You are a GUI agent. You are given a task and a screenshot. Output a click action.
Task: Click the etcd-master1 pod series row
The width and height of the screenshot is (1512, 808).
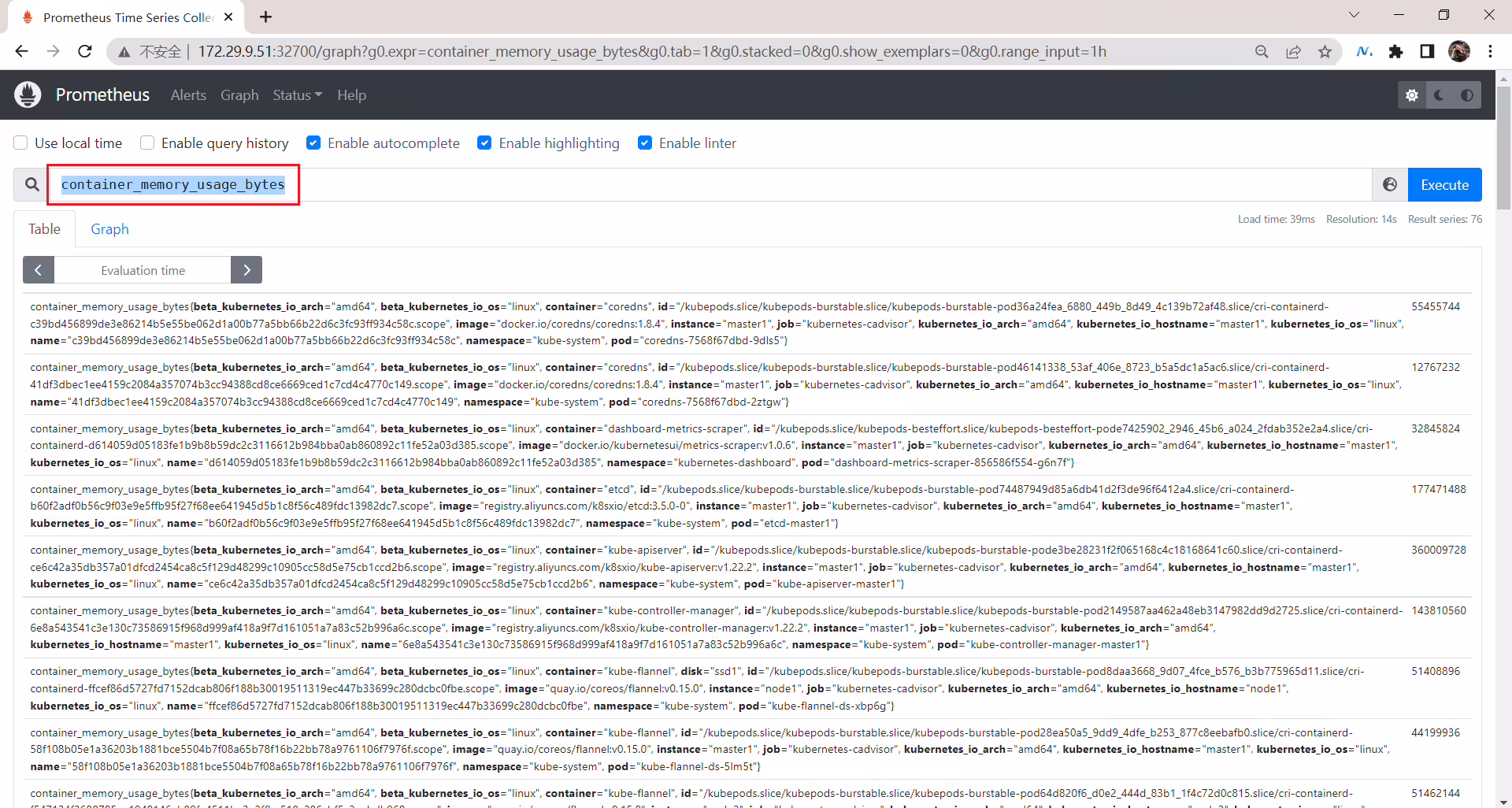point(747,506)
